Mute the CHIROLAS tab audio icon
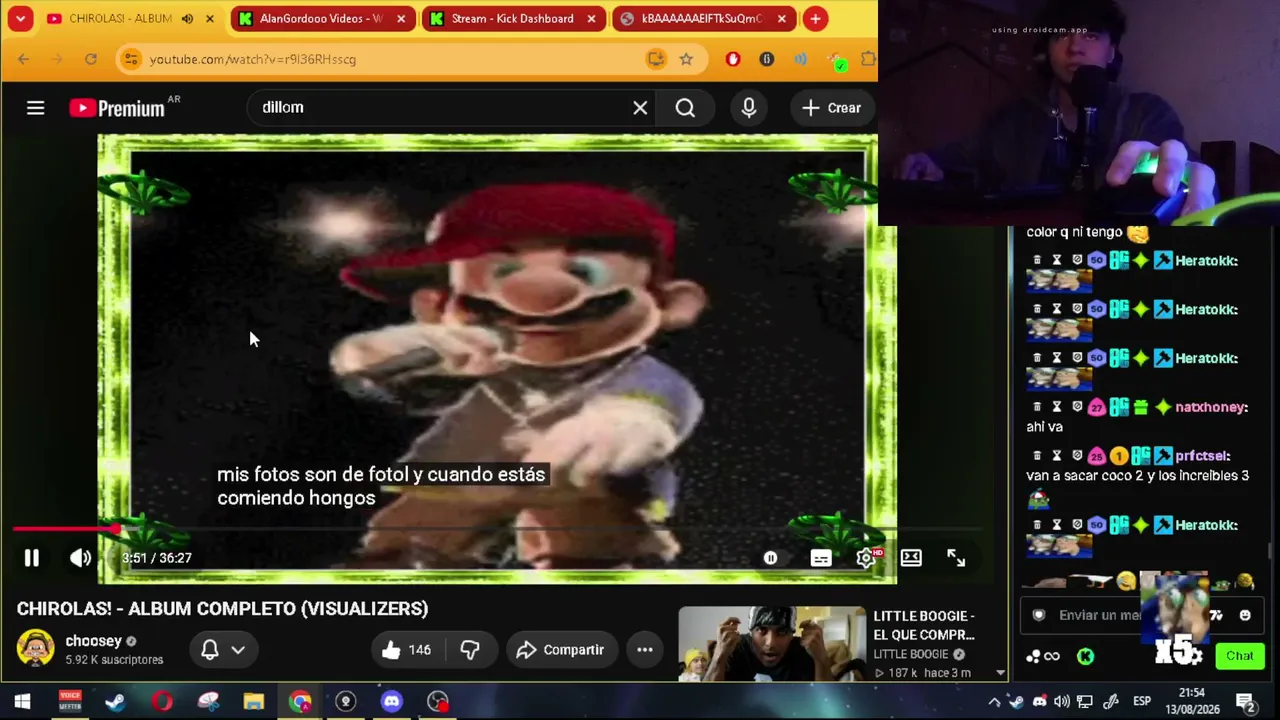Viewport: 1280px width, 720px height. pyautogui.click(x=187, y=19)
